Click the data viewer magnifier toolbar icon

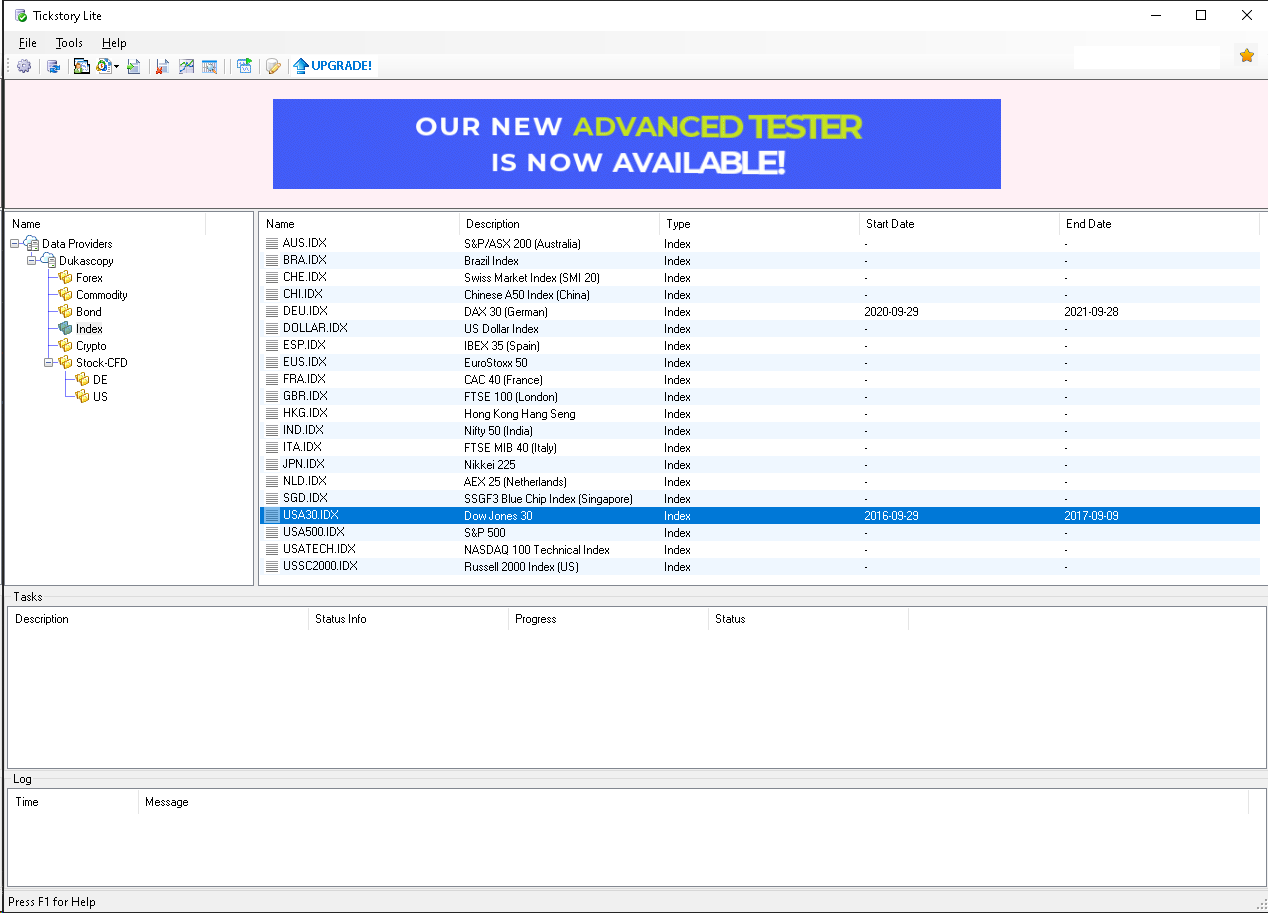(x=210, y=66)
